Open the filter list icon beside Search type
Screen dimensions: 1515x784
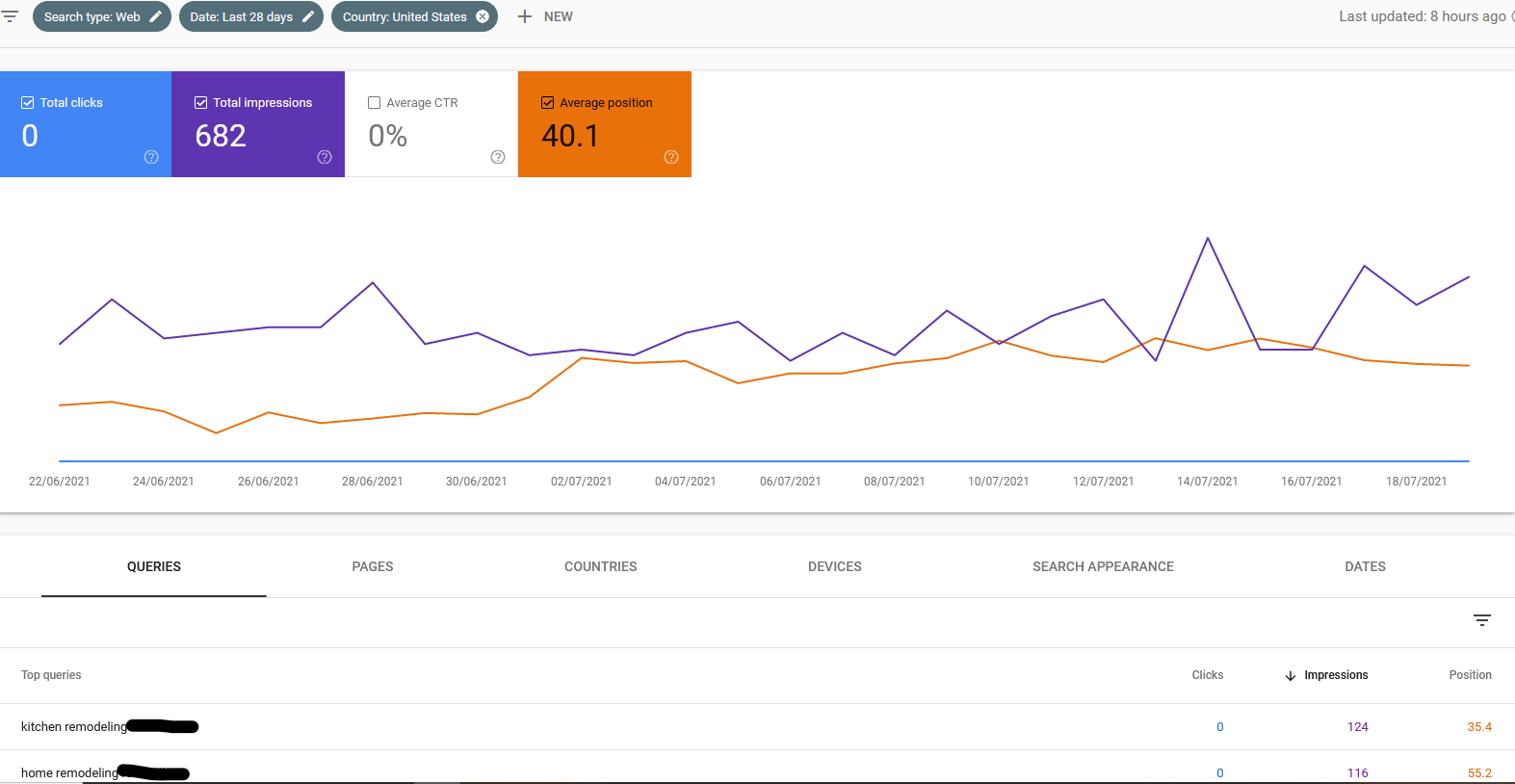tap(10, 16)
